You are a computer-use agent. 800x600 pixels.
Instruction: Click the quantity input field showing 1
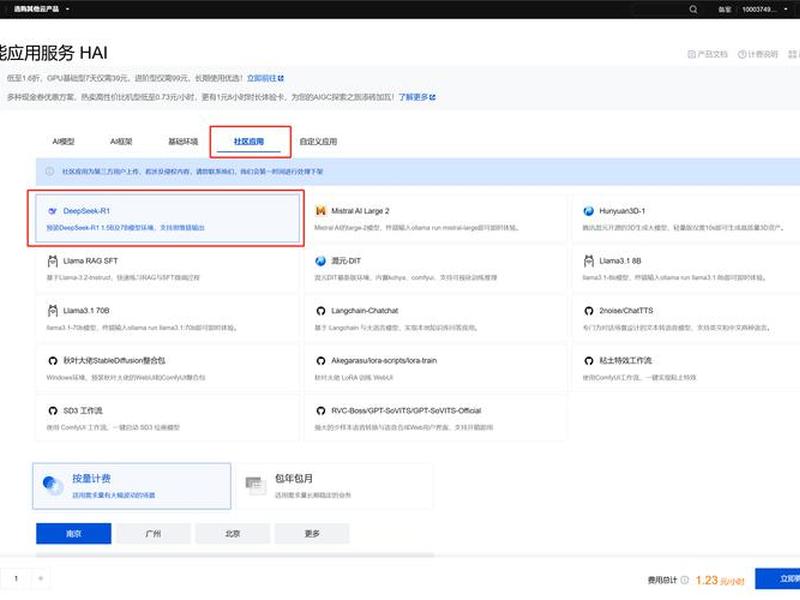[16, 579]
